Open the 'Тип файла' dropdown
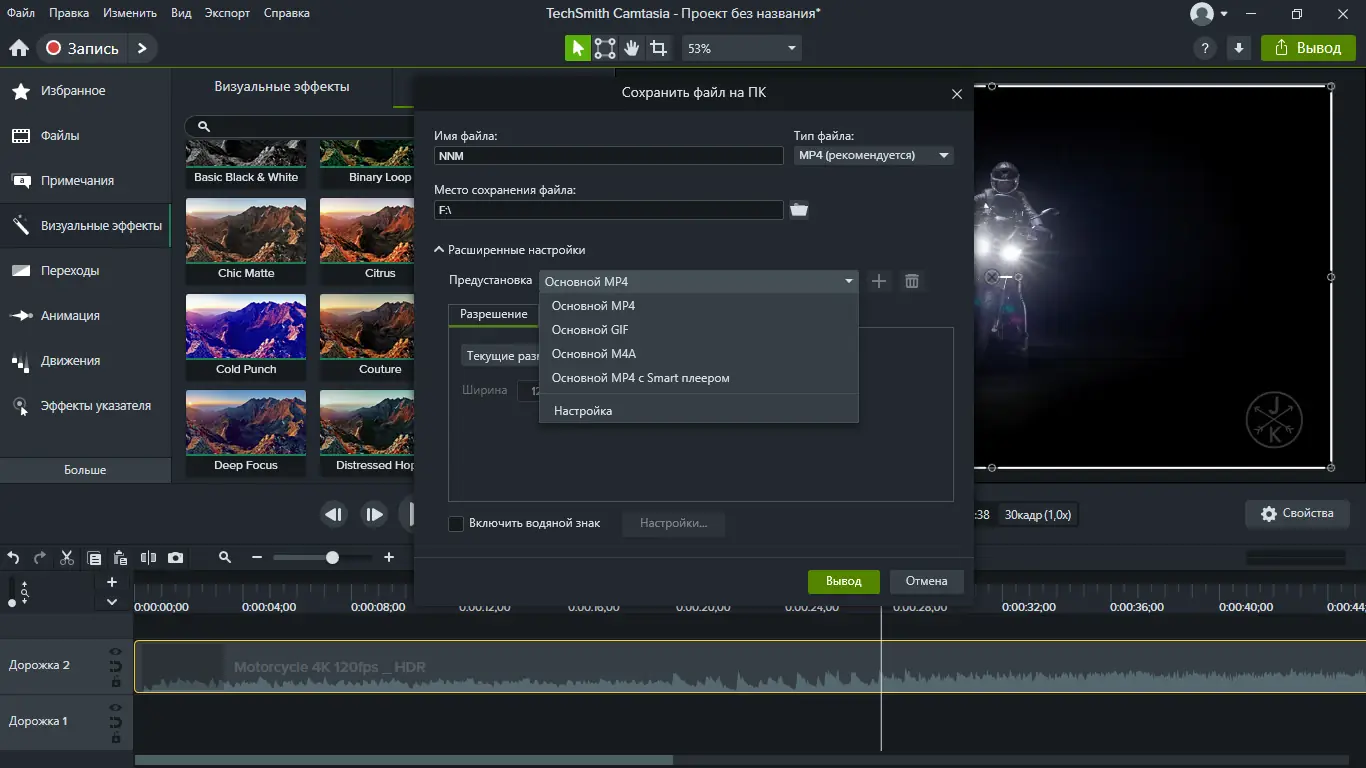Image resolution: width=1366 pixels, height=768 pixels. point(873,156)
